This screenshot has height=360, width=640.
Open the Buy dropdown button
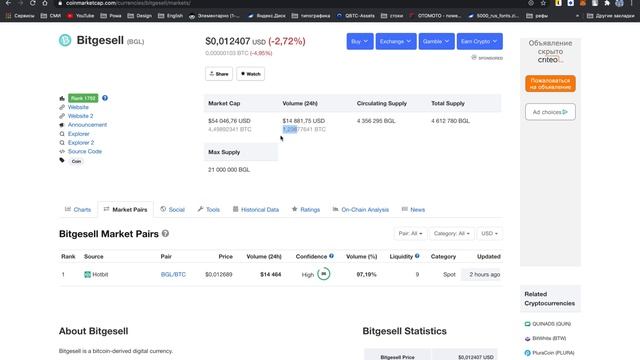click(x=360, y=41)
